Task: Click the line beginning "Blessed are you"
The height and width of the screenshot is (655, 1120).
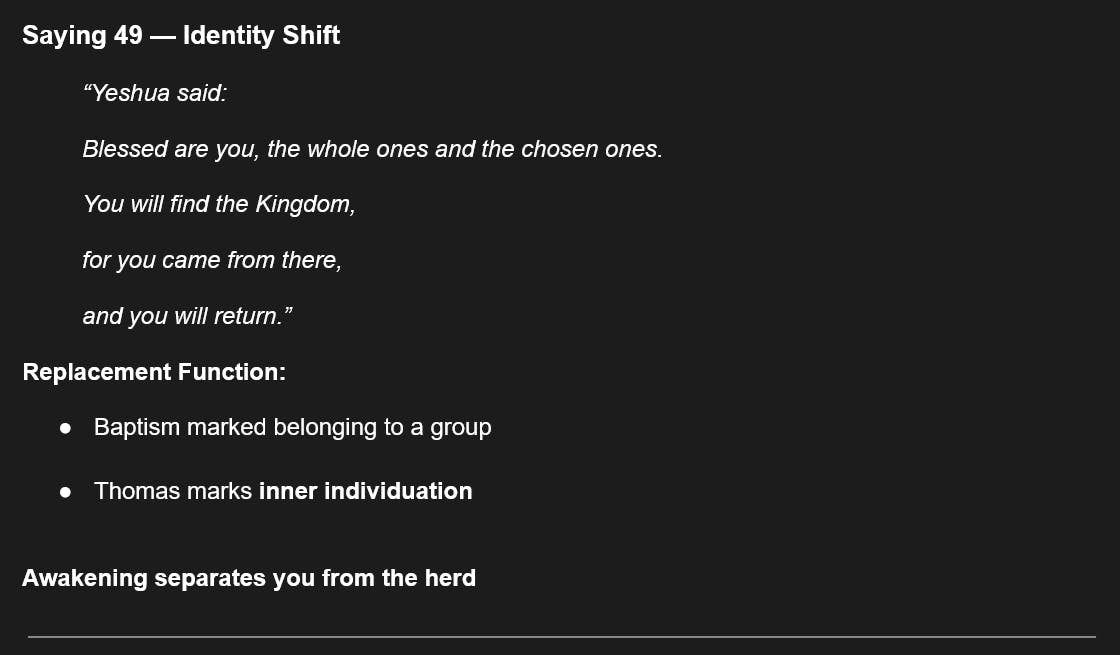Action: (x=372, y=150)
